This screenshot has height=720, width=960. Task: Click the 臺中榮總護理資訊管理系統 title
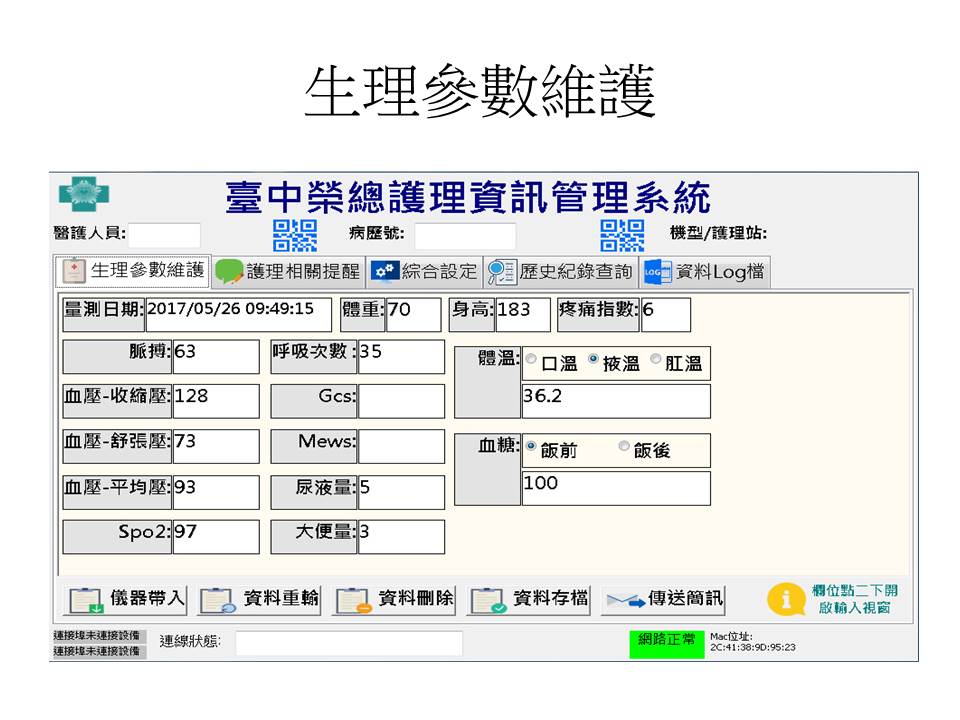pyautogui.click(x=468, y=197)
